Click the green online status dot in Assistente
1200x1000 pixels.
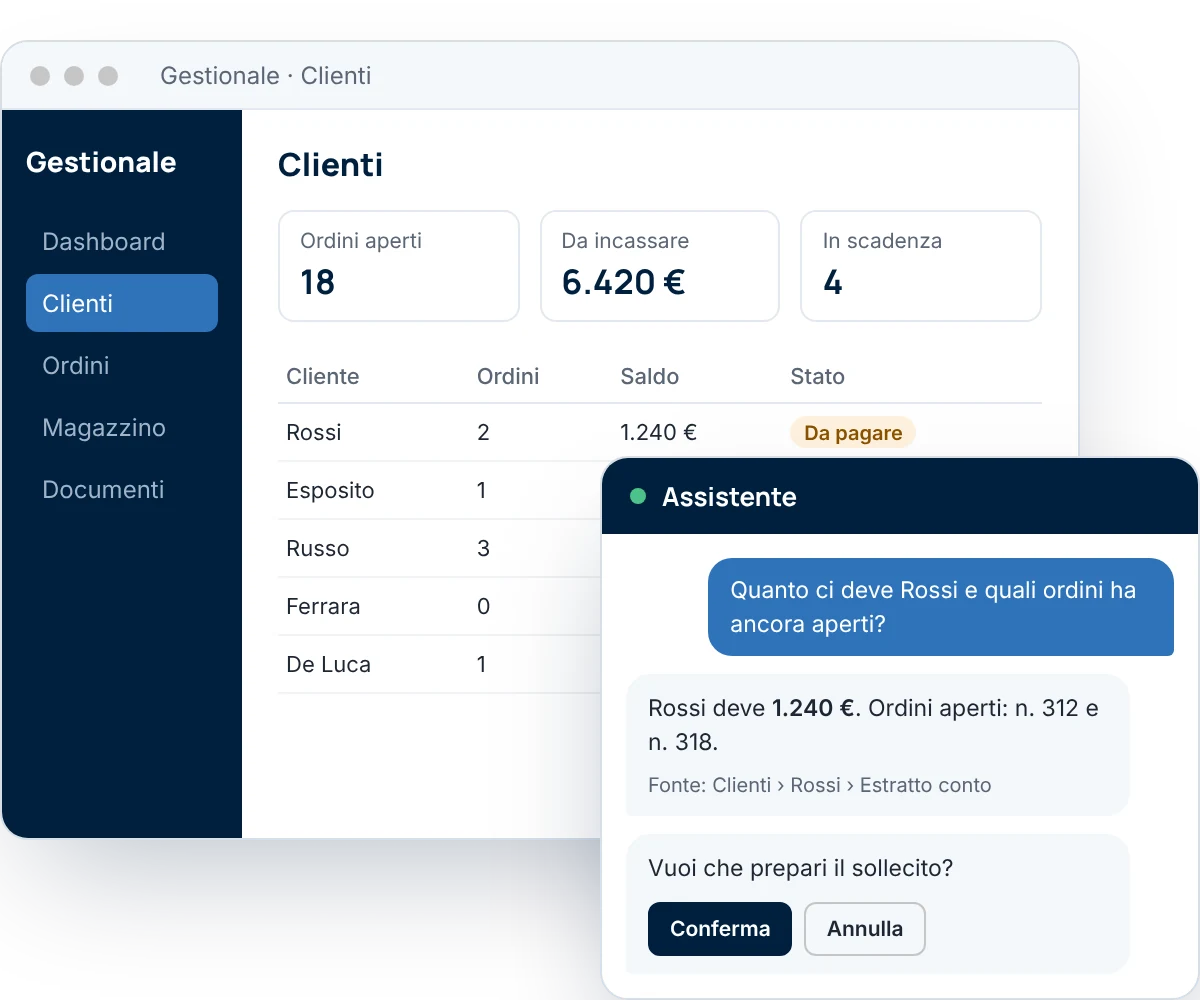tap(638, 496)
